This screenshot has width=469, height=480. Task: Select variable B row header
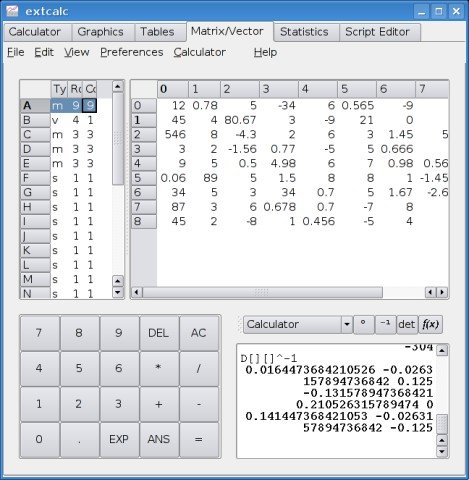click(x=35, y=120)
